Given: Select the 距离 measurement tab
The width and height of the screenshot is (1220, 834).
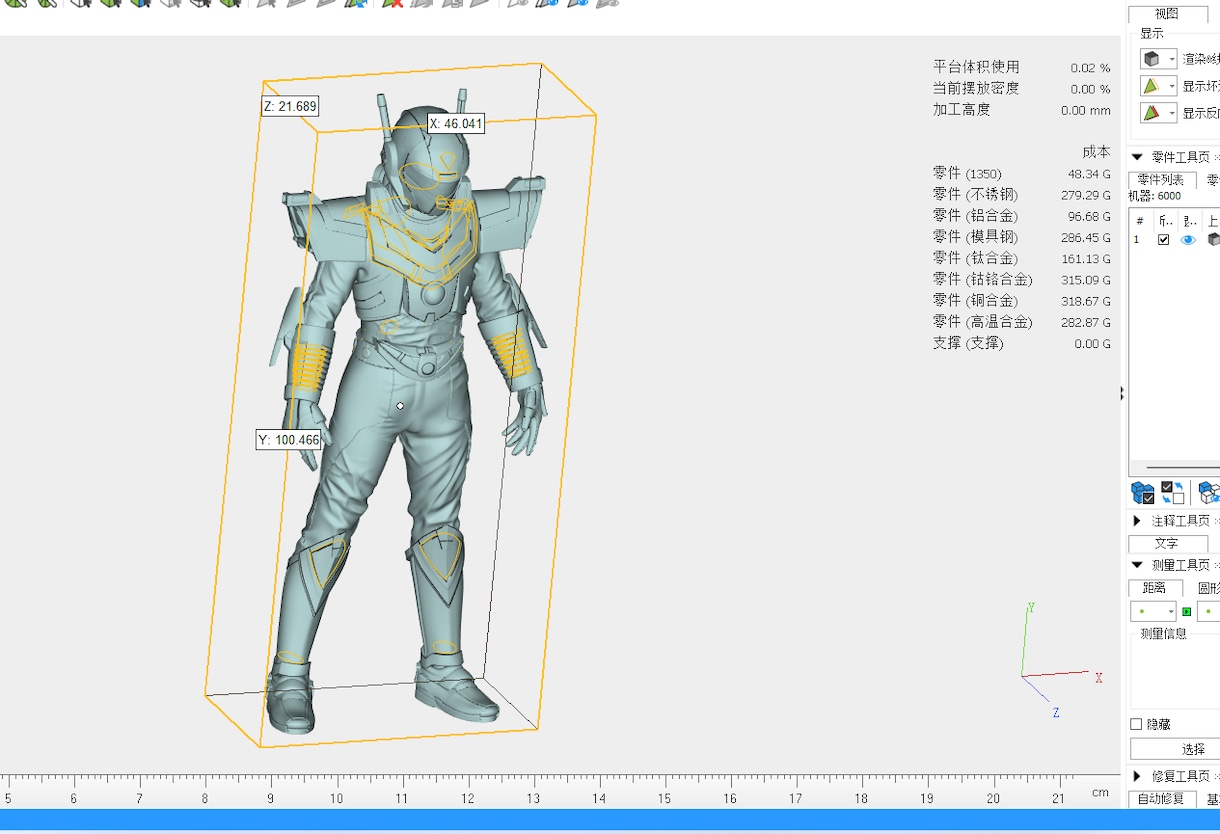Looking at the screenshot, I should coord(1155,588).
